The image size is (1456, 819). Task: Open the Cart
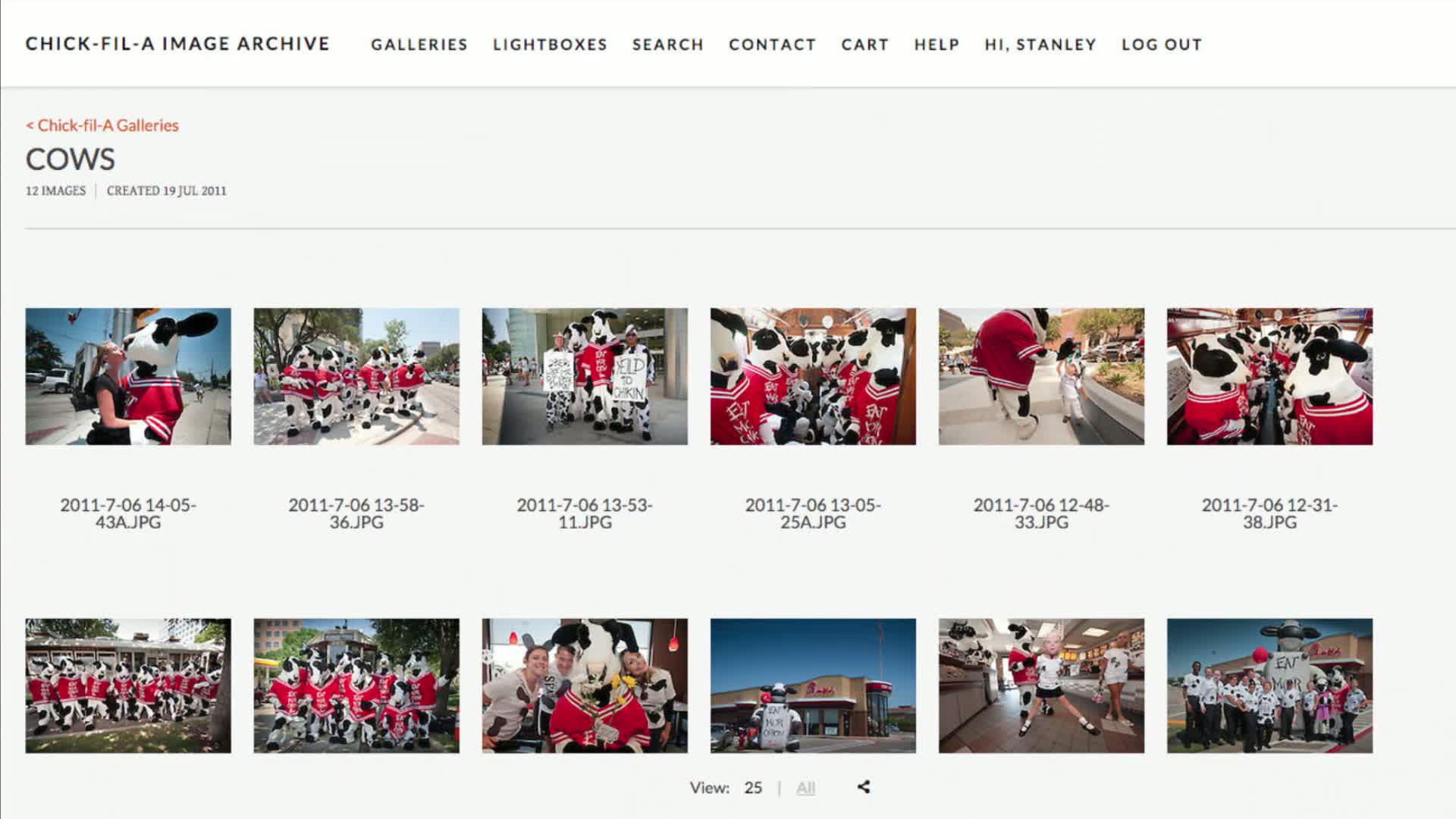(x=865, y=45)
